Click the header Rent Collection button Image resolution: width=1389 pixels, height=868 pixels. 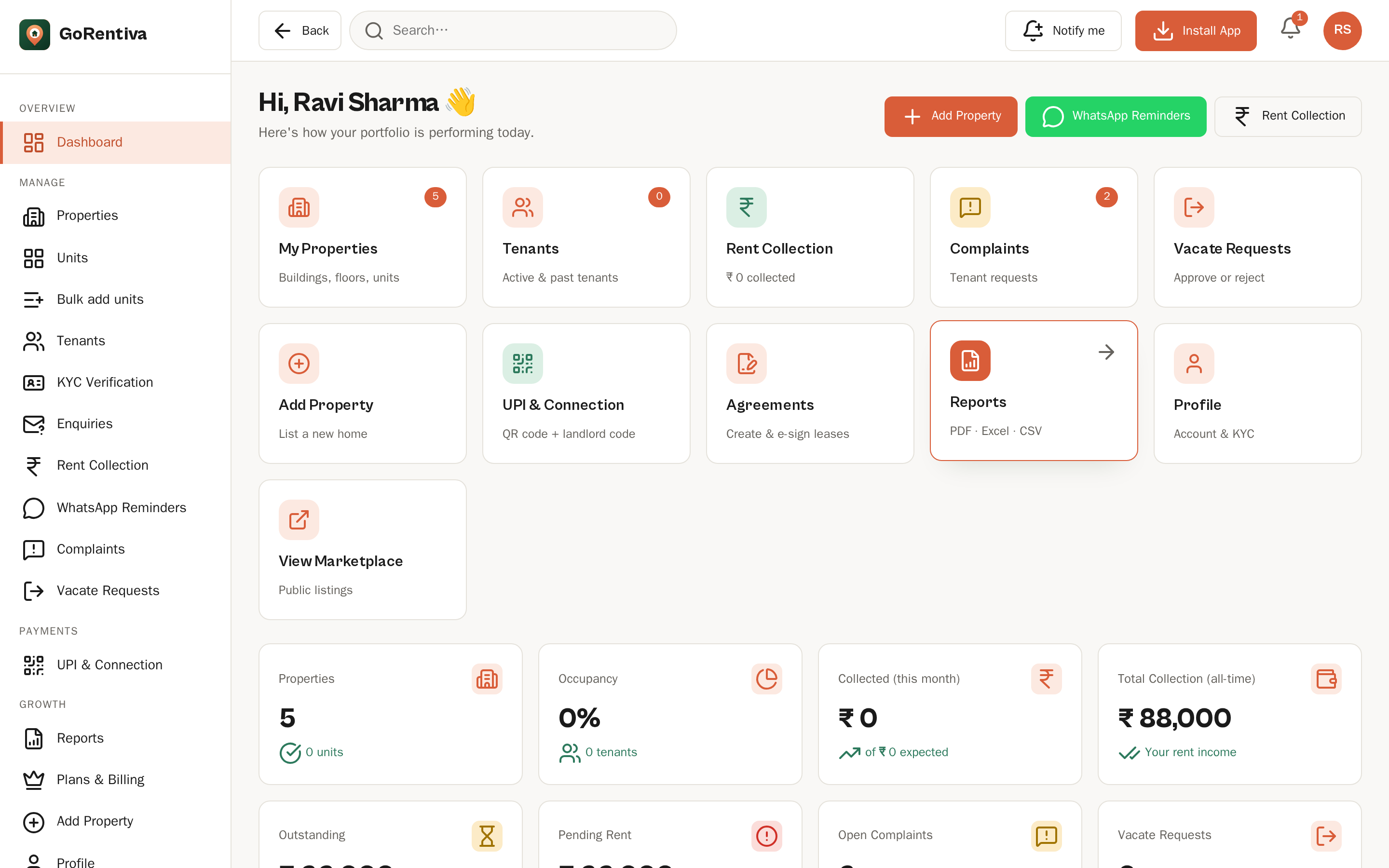1287,116
